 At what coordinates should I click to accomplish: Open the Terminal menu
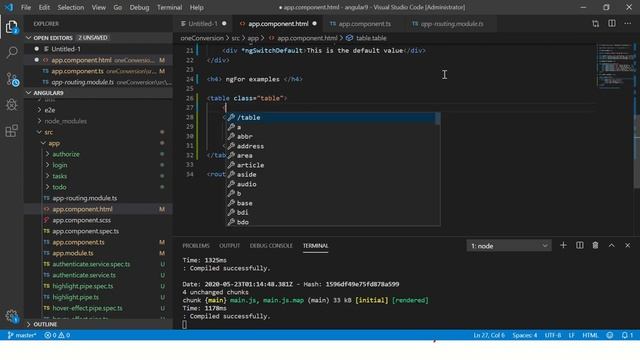169,7
